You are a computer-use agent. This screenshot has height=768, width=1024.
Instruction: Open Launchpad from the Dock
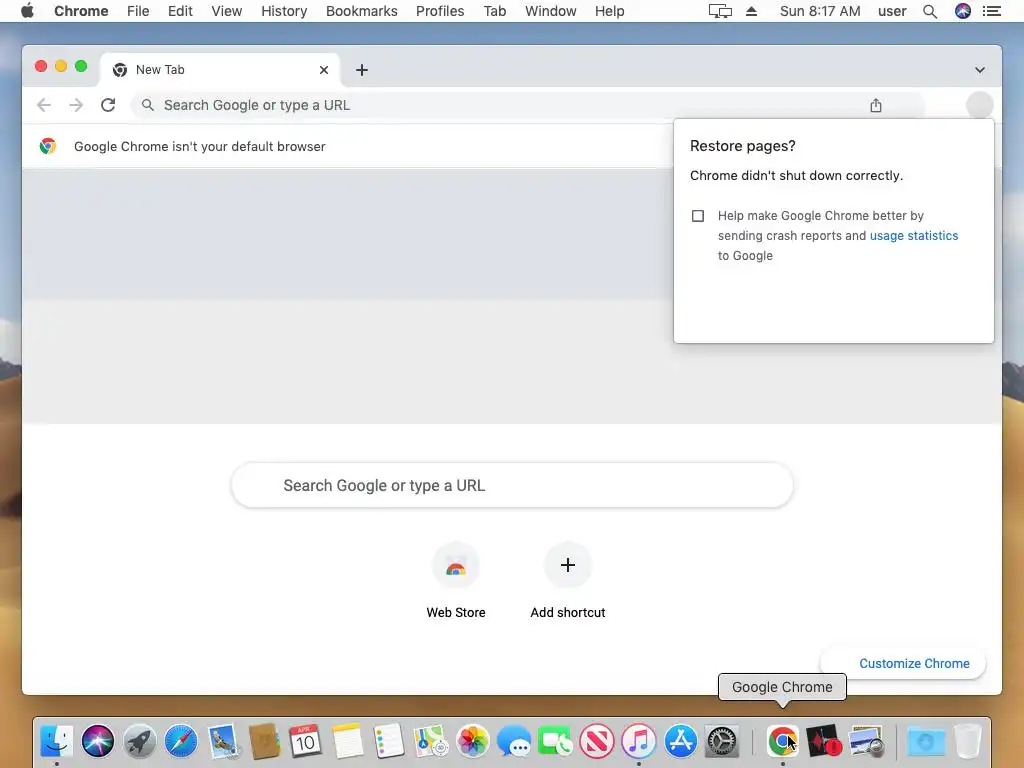tap(139, 741)
